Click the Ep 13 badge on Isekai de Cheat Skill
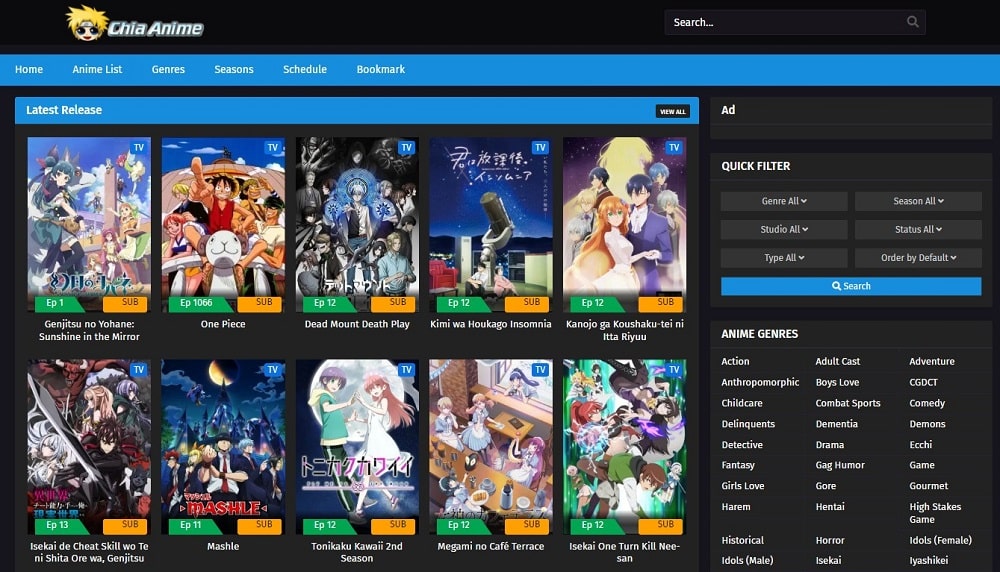Image resolution: width=1000 pixels, height=572 pixels. pyautogui.click(x=57, y=525)
